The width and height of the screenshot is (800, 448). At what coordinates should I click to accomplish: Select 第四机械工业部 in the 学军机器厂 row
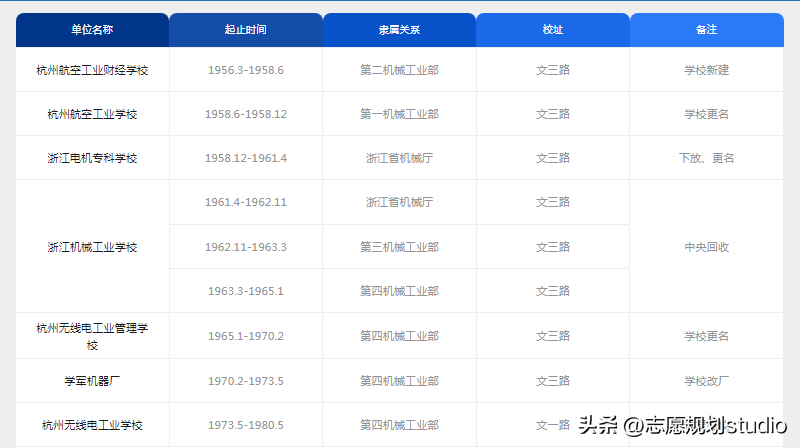click(x=399, y=381)
